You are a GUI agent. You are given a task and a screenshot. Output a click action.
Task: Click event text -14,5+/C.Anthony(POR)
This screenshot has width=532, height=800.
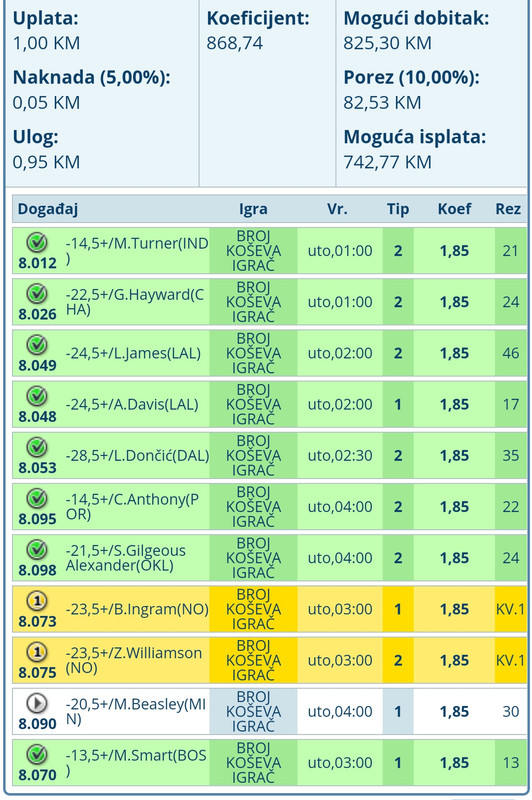pos(132,507)
